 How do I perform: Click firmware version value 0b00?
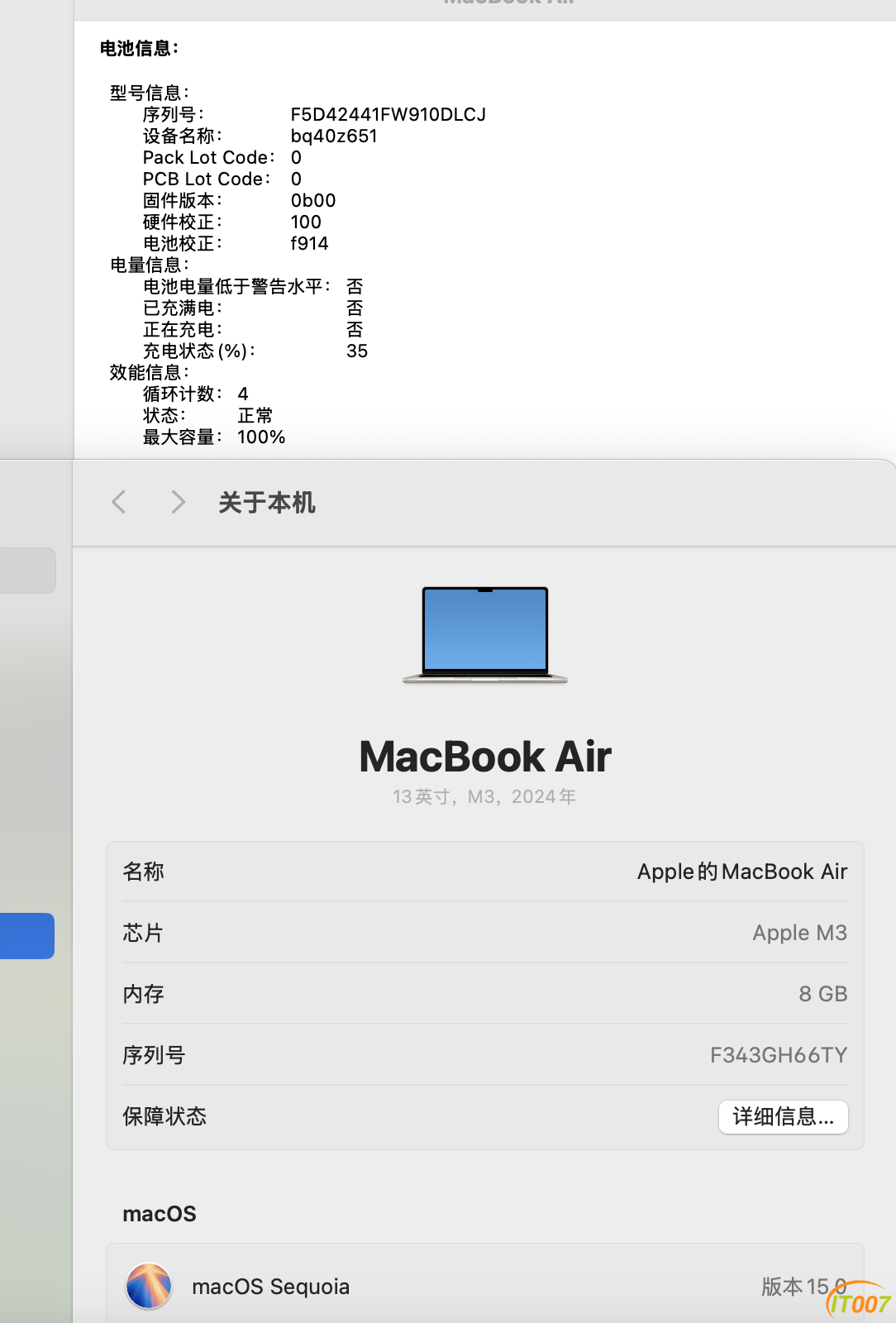tap(313, 200)
